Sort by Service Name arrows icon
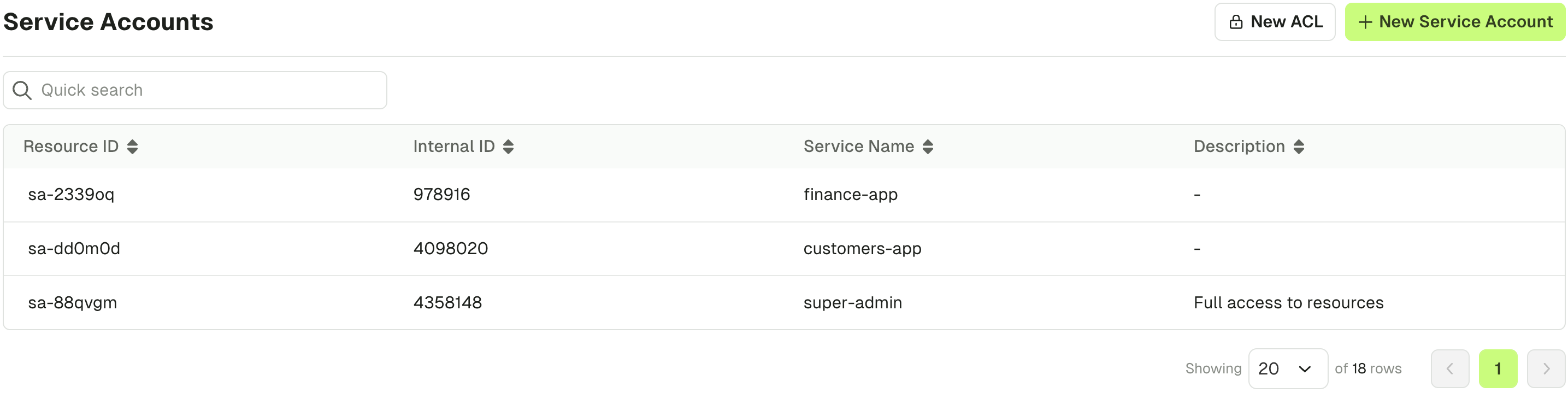This screenshot has width=1568, height=410. (x=928, y=146)
